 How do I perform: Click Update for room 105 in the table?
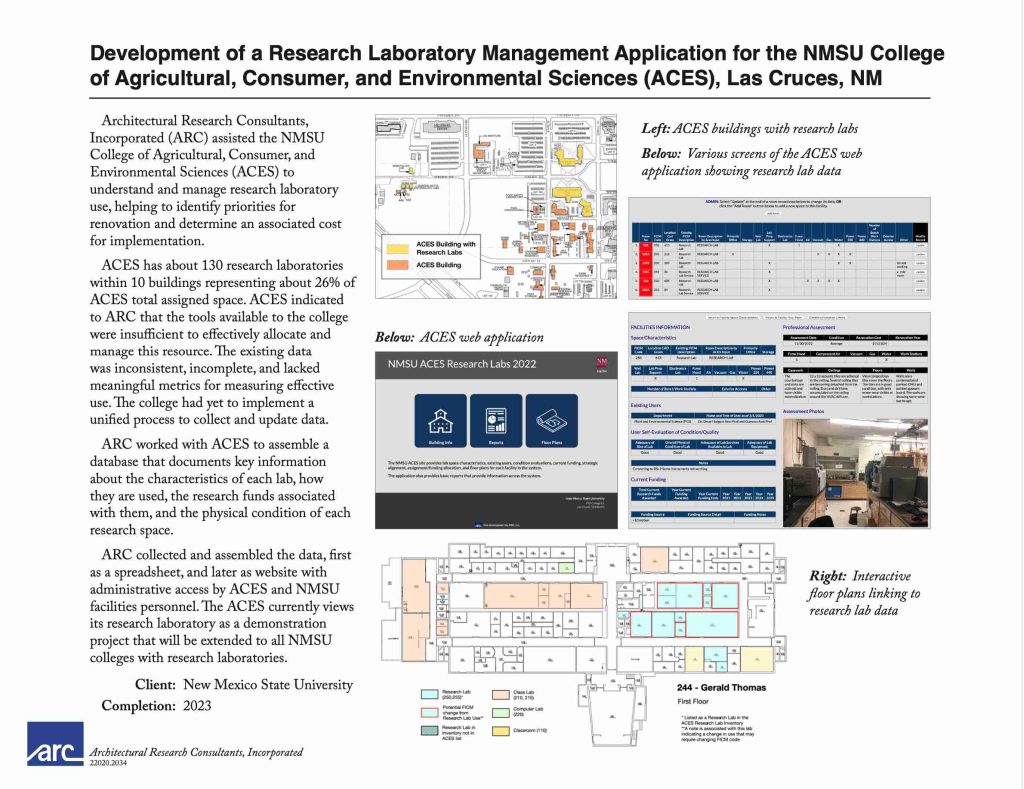[919, 246]
